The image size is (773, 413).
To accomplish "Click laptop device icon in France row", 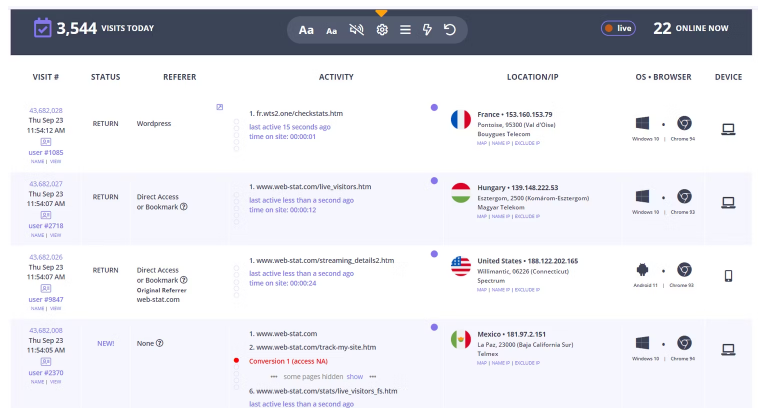I will [x=728, y=130].
